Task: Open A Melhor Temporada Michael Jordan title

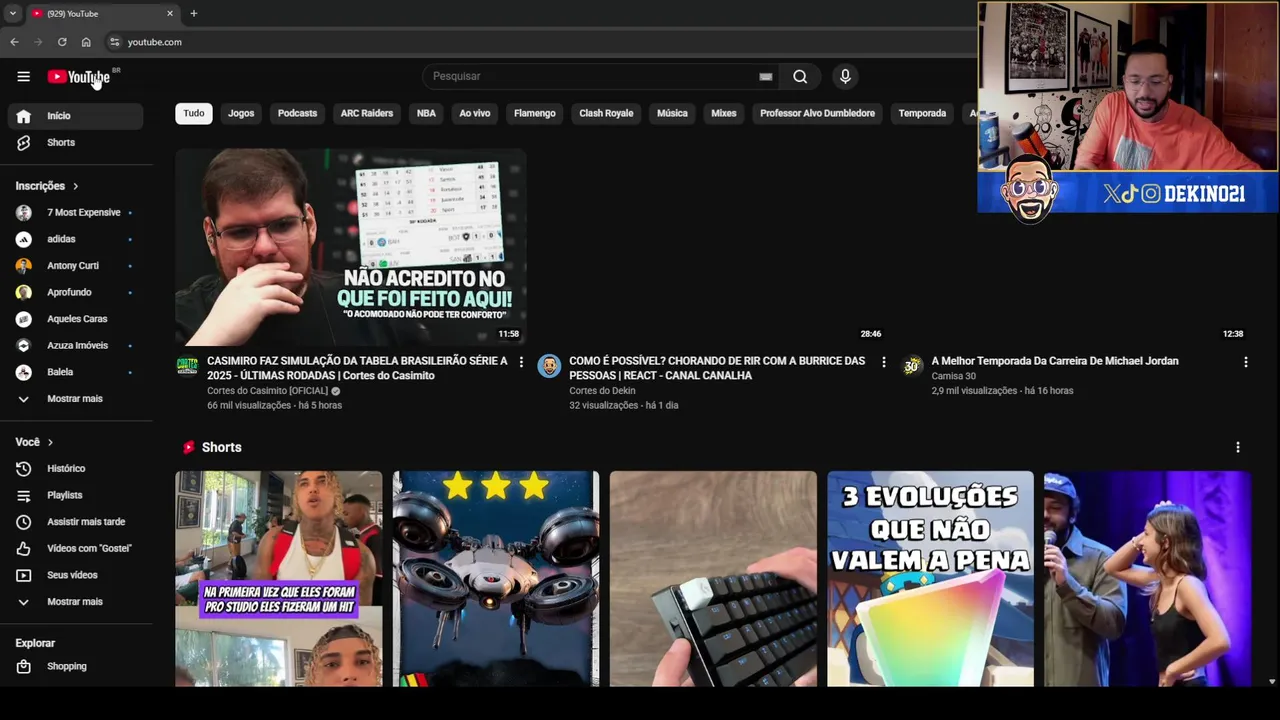Action: point(1055,361)
